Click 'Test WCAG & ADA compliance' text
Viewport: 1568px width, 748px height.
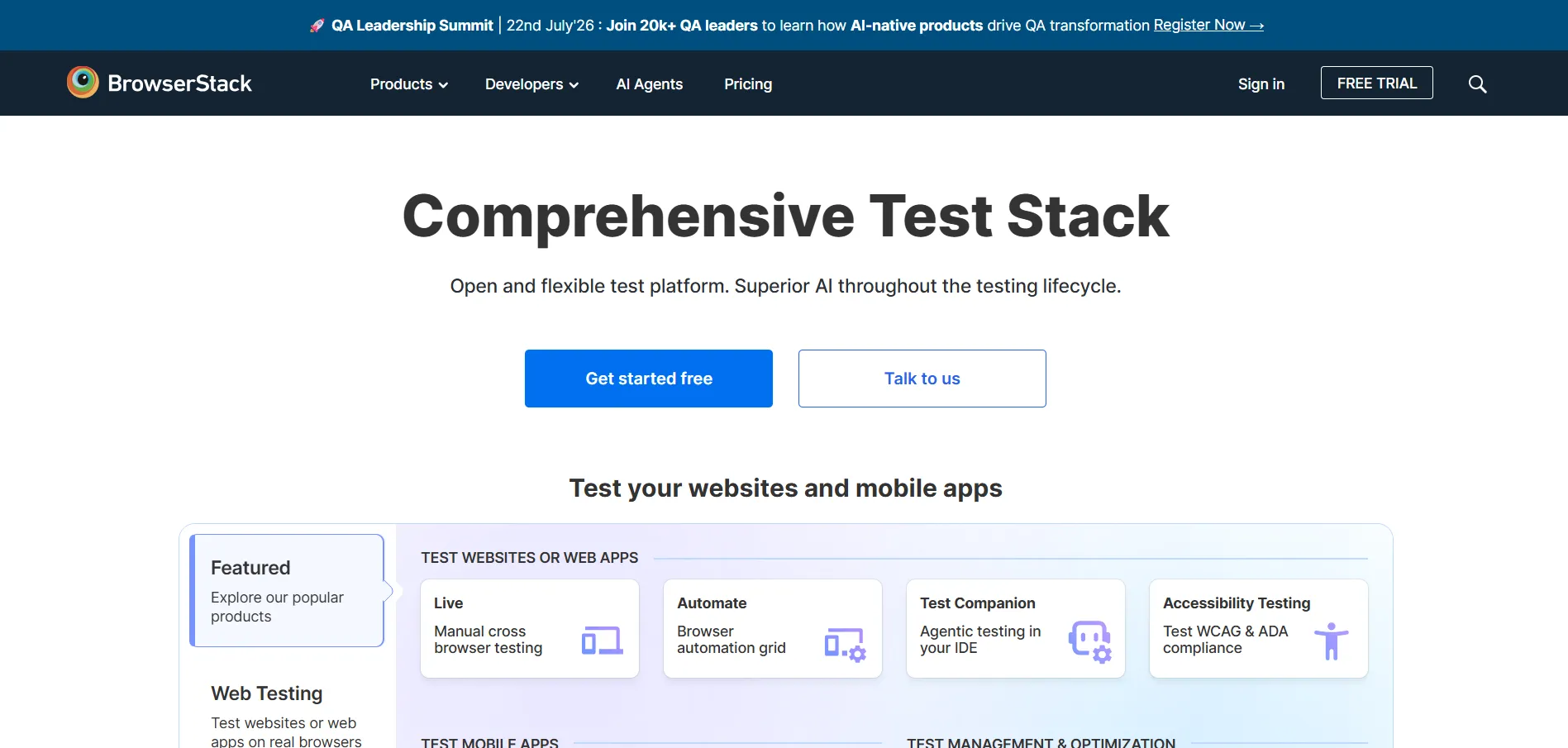pyautogui.click(x=1225, y=640)
